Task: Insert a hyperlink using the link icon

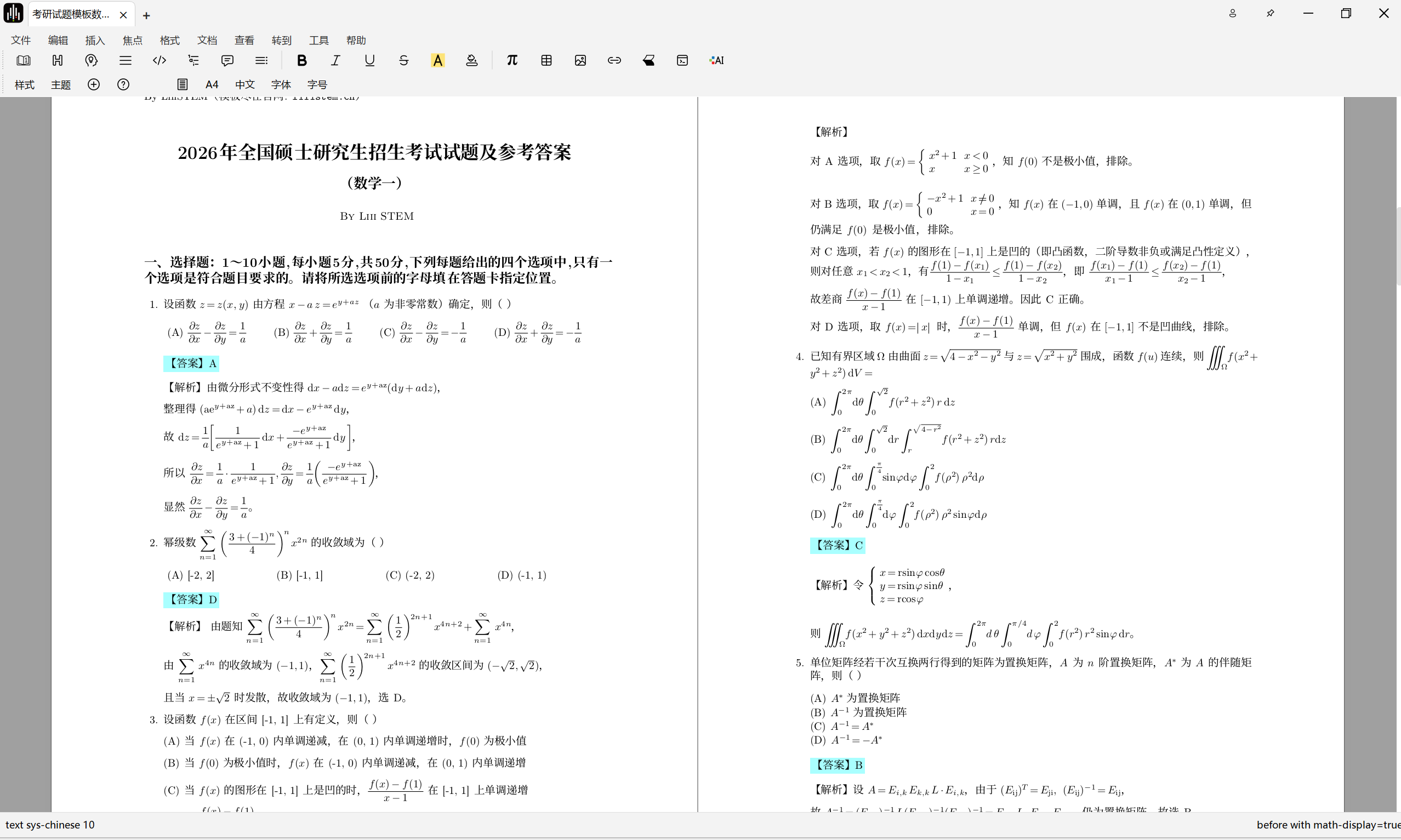Action: [614, 60]
